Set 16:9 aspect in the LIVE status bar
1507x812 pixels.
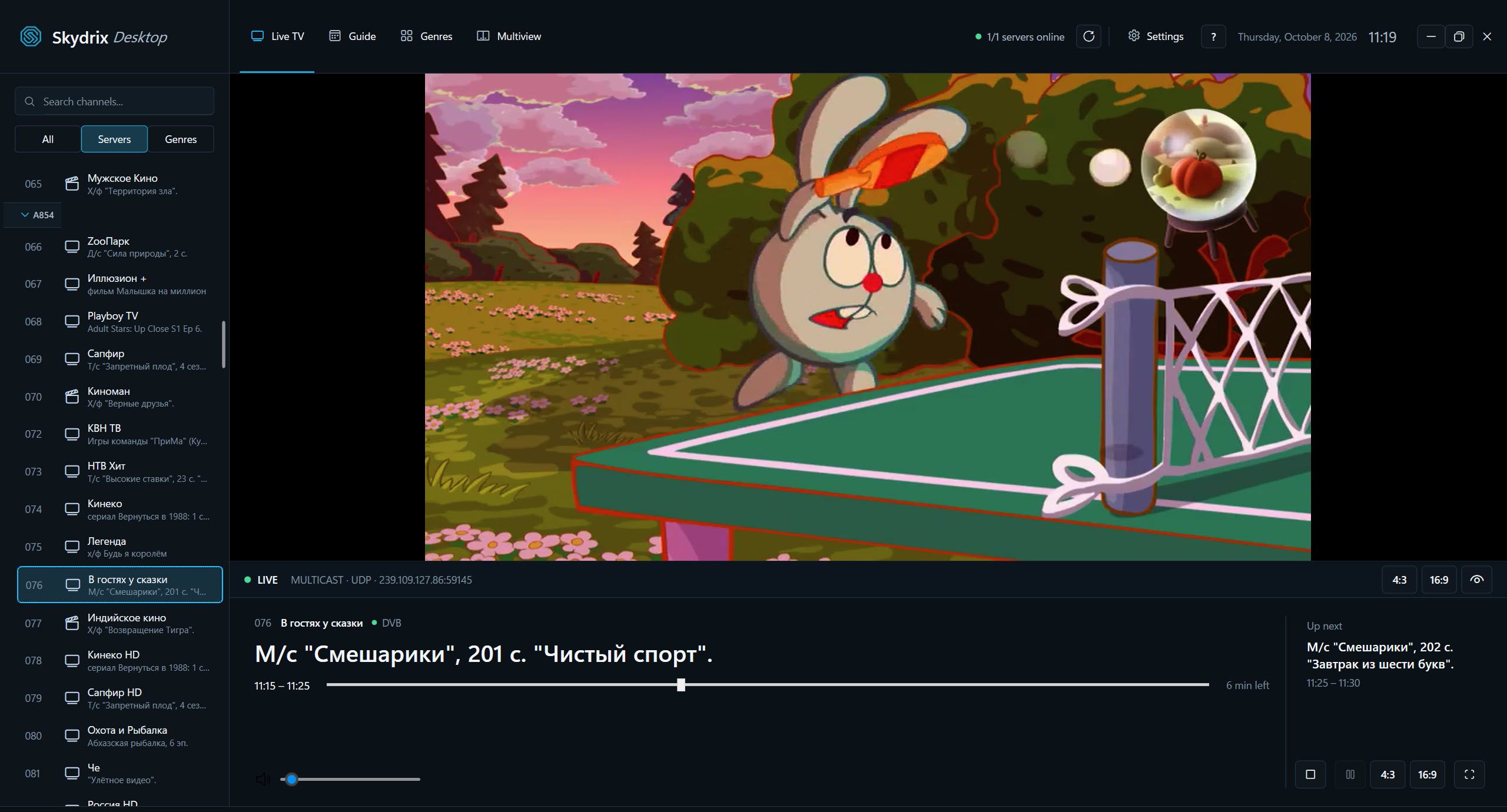pos(1439,580)
